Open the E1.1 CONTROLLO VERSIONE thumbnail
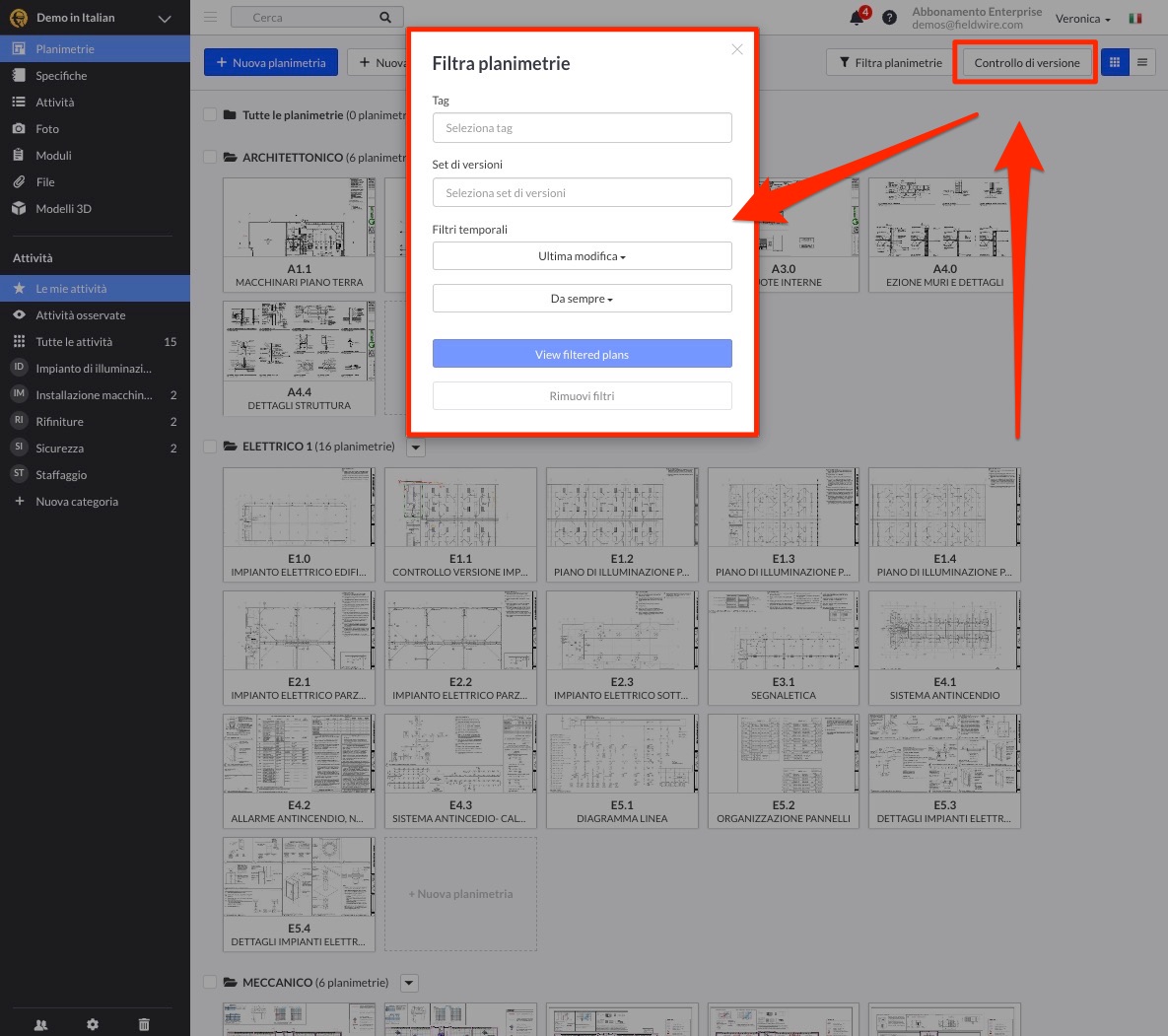The image size is (1168, 1036). 460,524
